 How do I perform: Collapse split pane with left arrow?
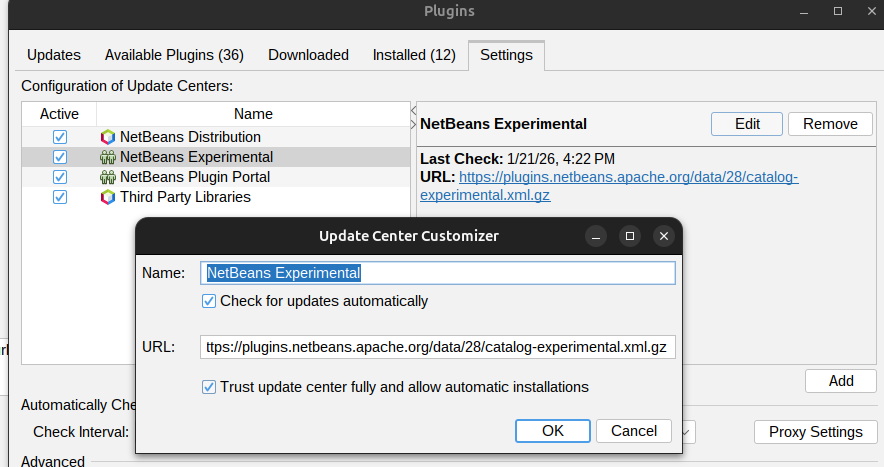click(413, 111)
